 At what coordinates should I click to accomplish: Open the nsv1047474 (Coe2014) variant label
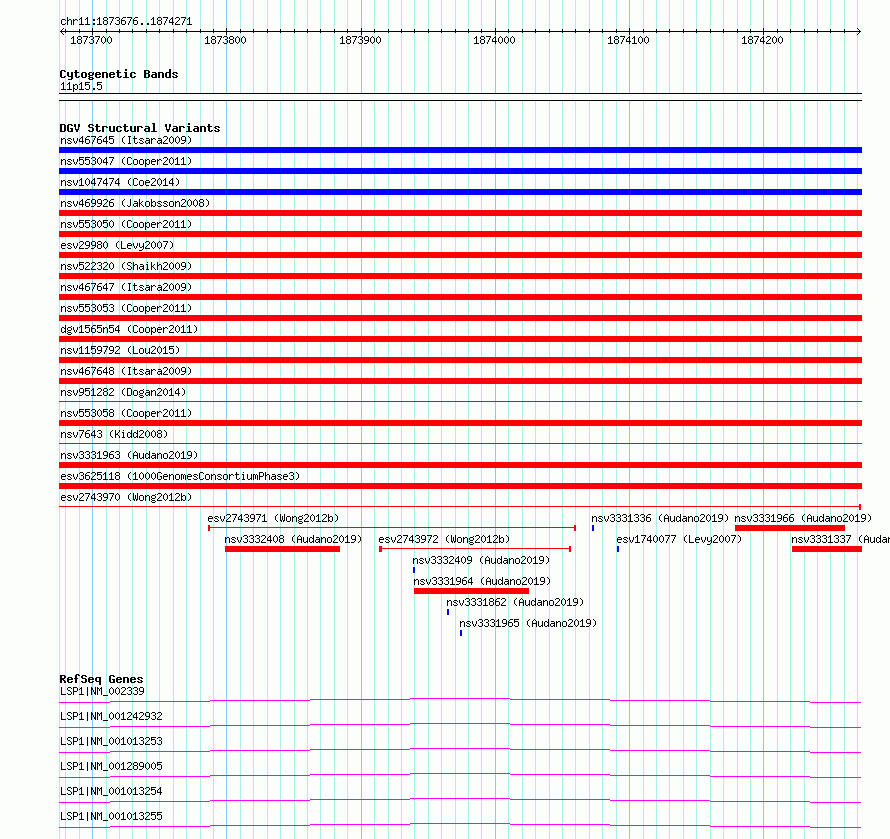(x=120, y=182)
